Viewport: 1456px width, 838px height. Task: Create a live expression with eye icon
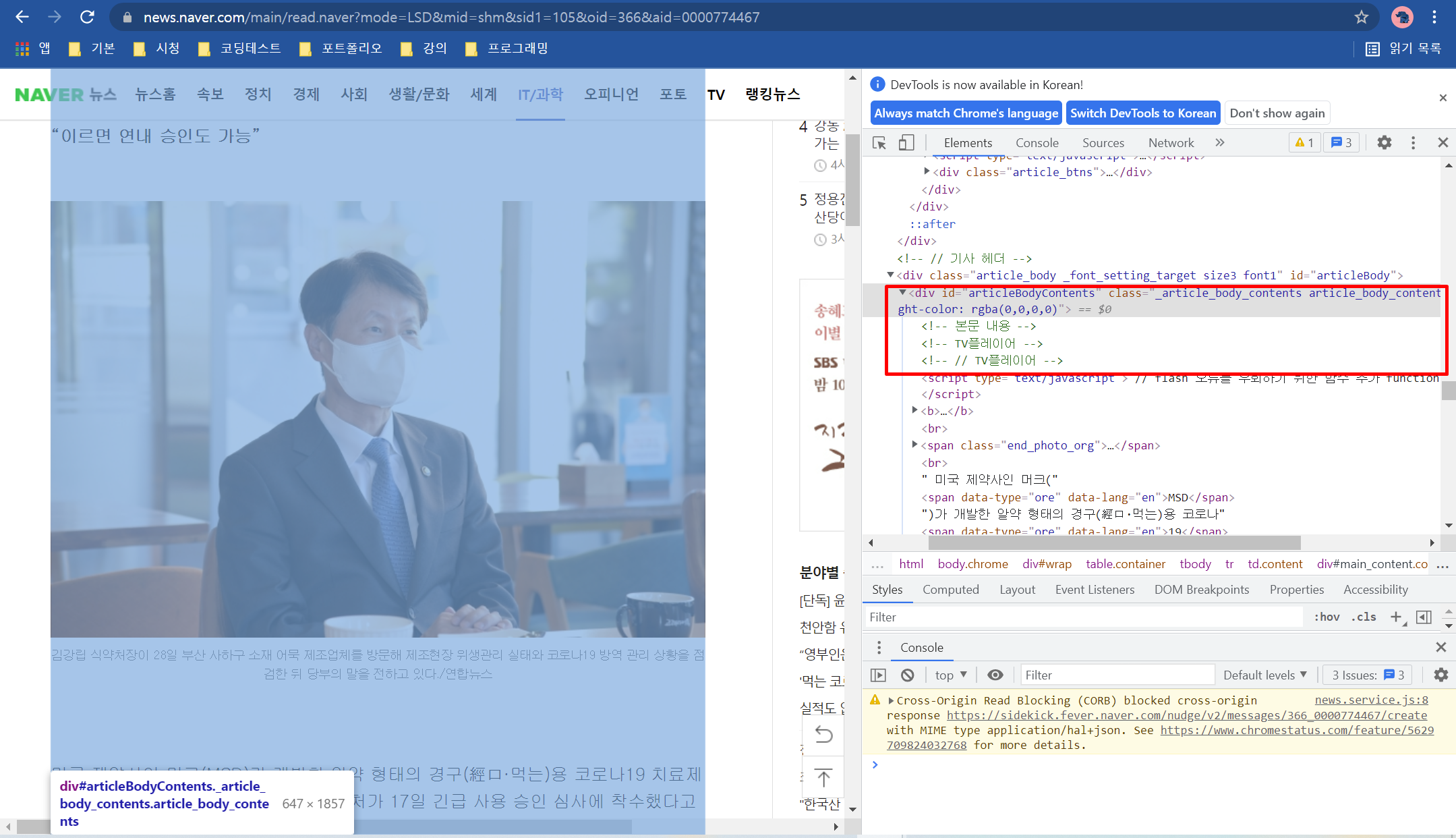(995, 675)
